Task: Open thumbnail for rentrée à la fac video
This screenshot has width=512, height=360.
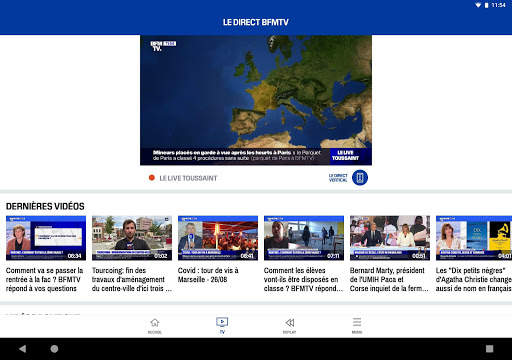Action: [46, 238]
